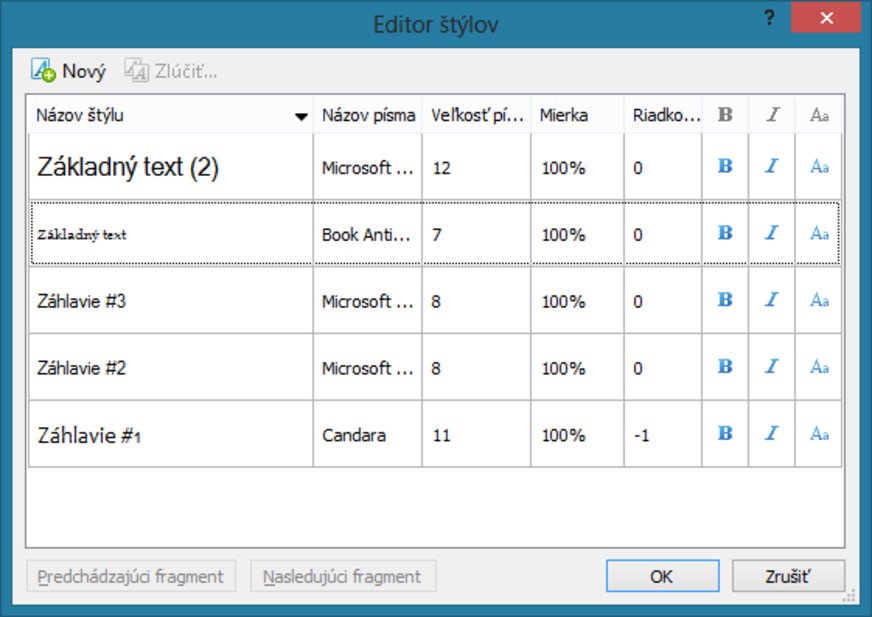The width and height of the screenshot is (872, 617).
Task: Open the Názov štýlu sort dropdown arrow
Action: [301, 117]
